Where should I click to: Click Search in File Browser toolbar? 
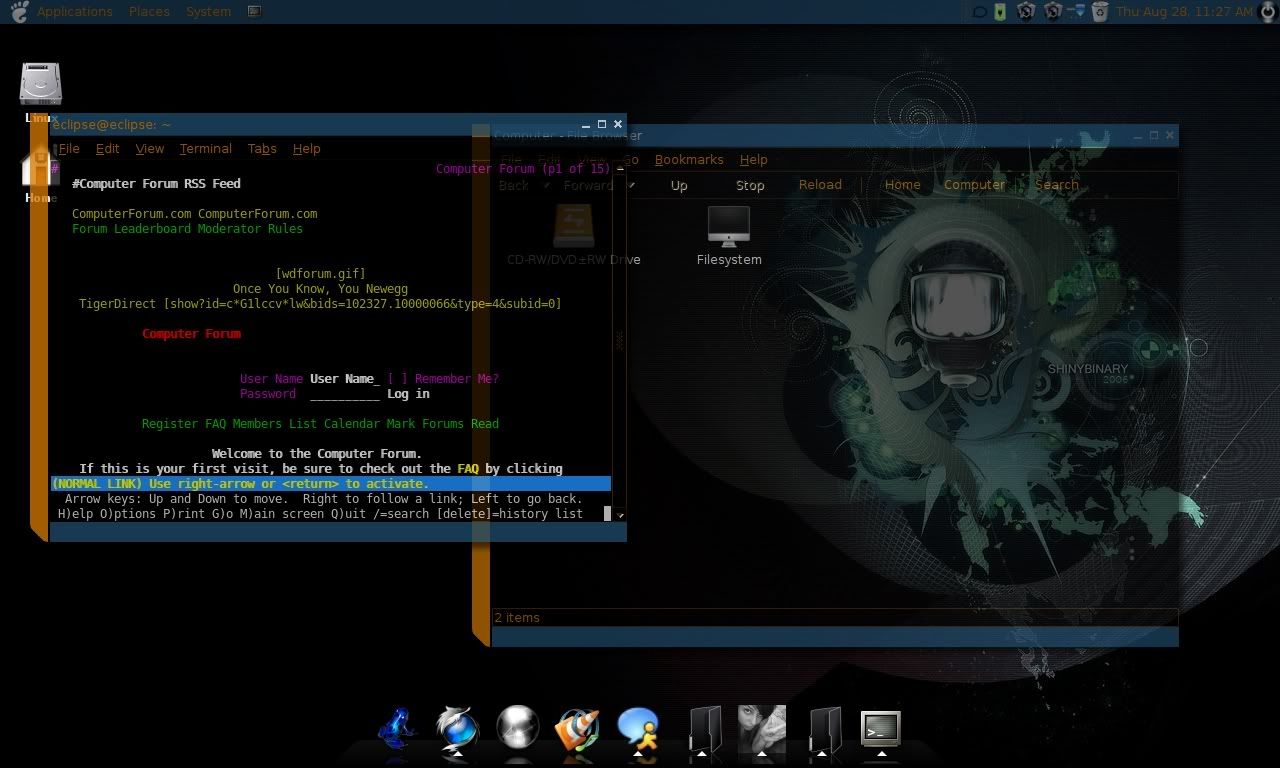tap(1057, 184)
